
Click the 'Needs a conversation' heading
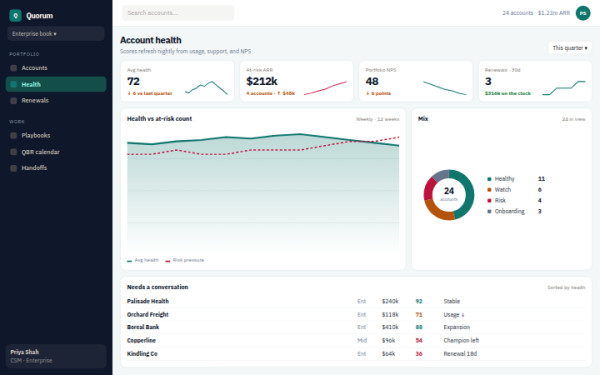click(158, 287)
